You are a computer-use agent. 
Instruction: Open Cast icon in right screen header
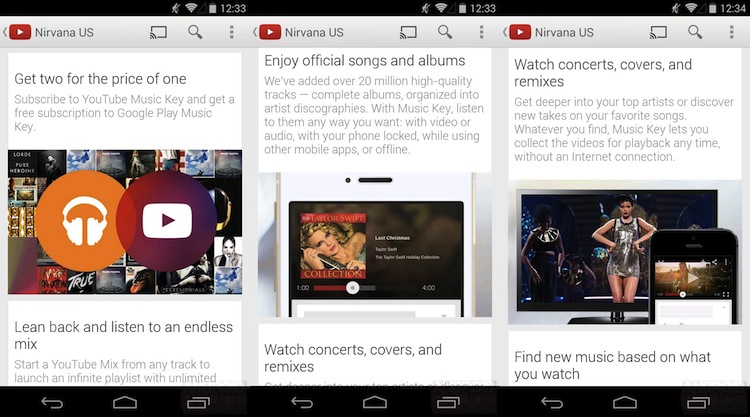658,32
